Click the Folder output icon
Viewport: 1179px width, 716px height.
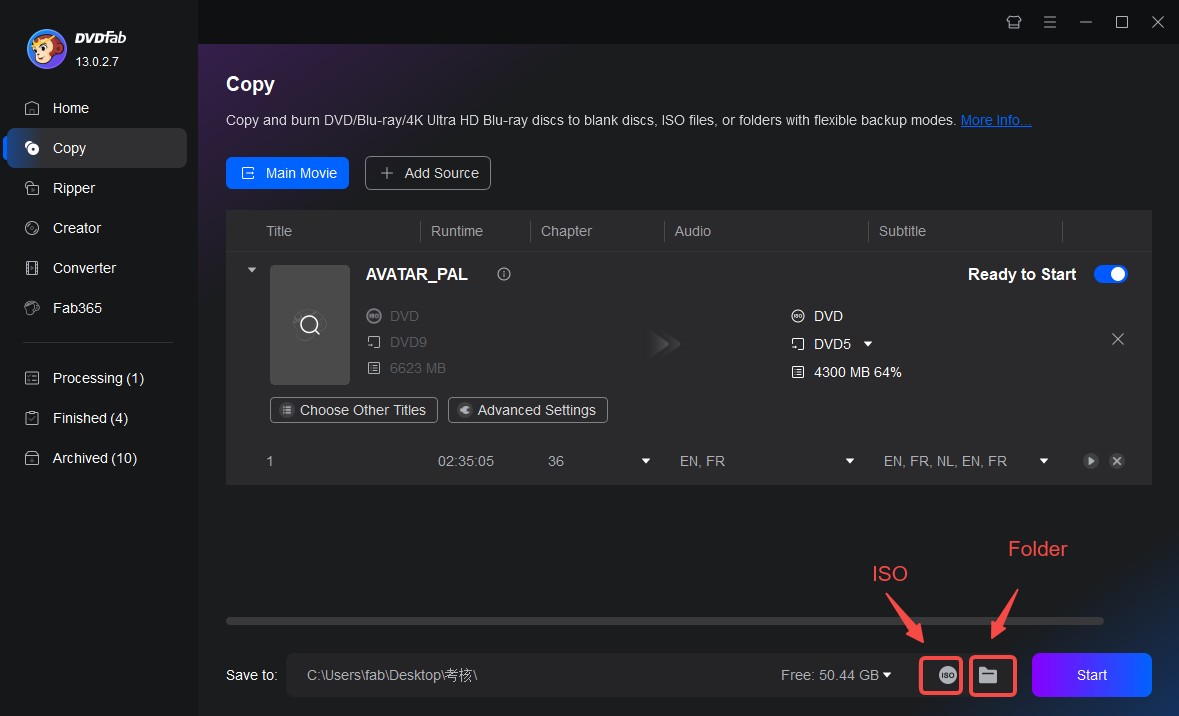tap(988, 676)
